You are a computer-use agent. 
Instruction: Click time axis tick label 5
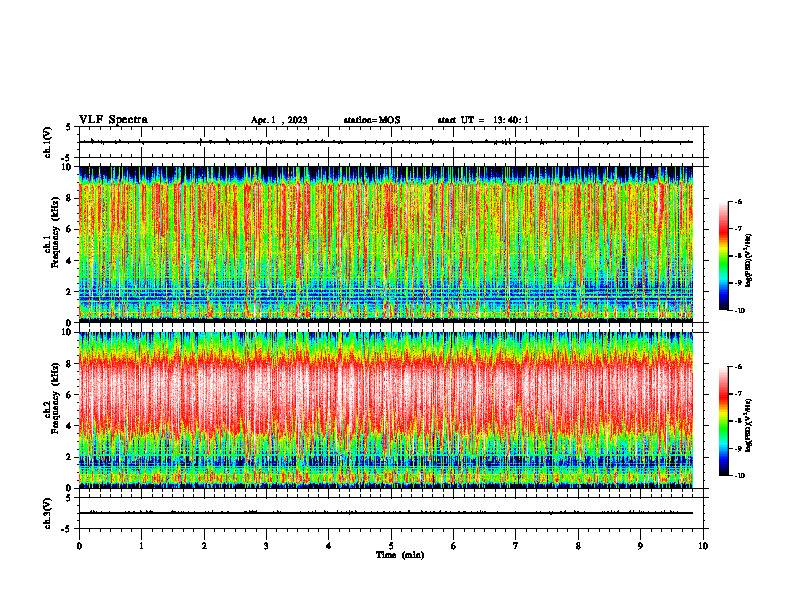(x=391, y=546)
